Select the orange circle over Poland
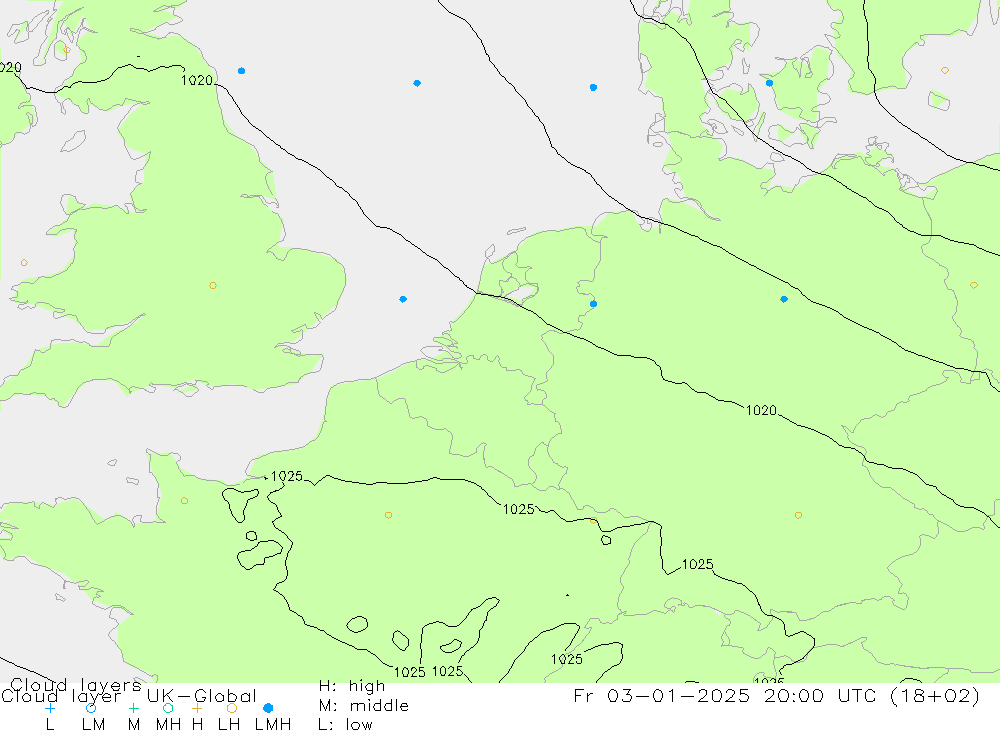This screenshot has height=733, width=1000. 974,285
